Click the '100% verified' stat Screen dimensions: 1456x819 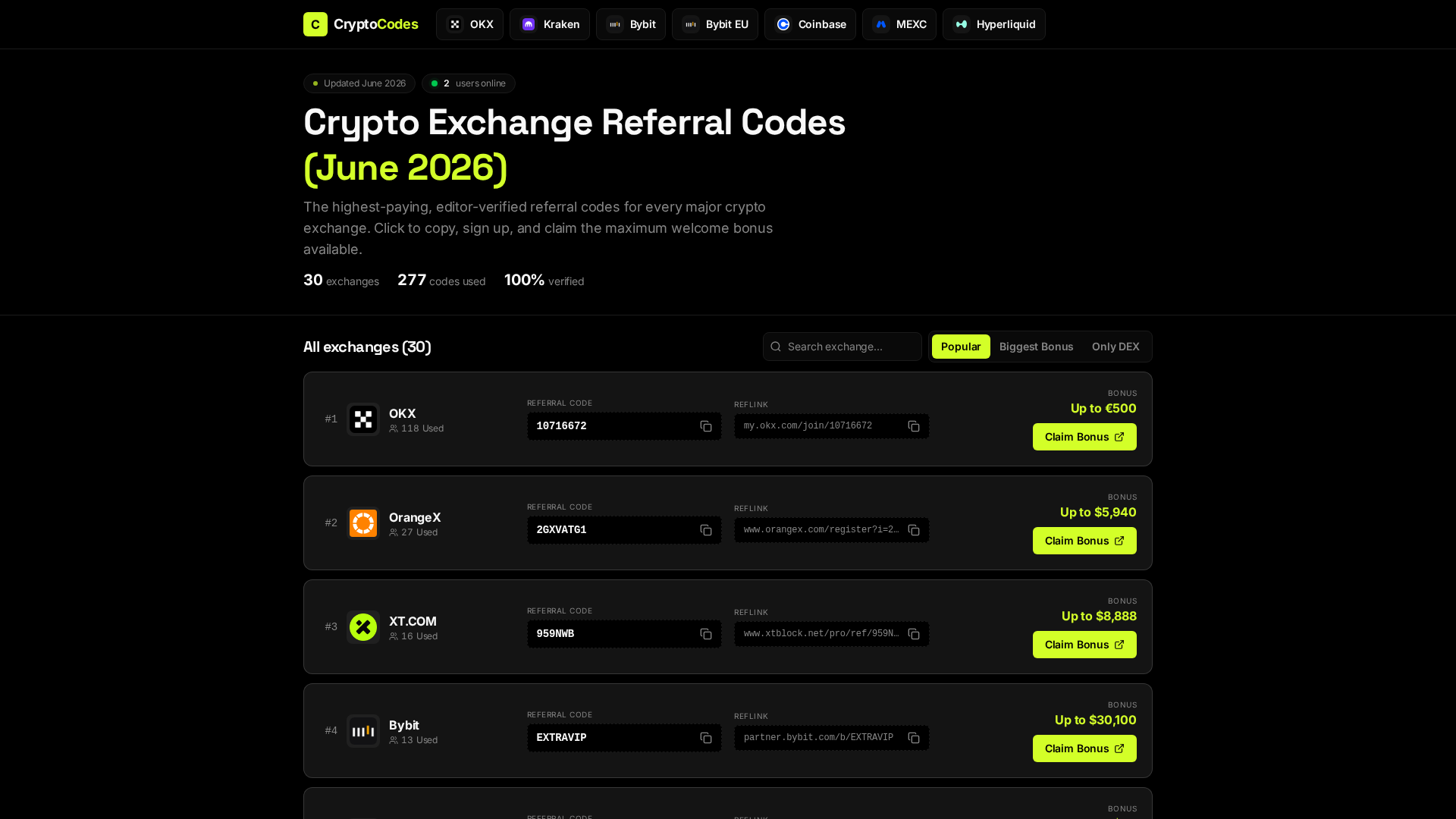pyautogui.click(x=544, y=281)
